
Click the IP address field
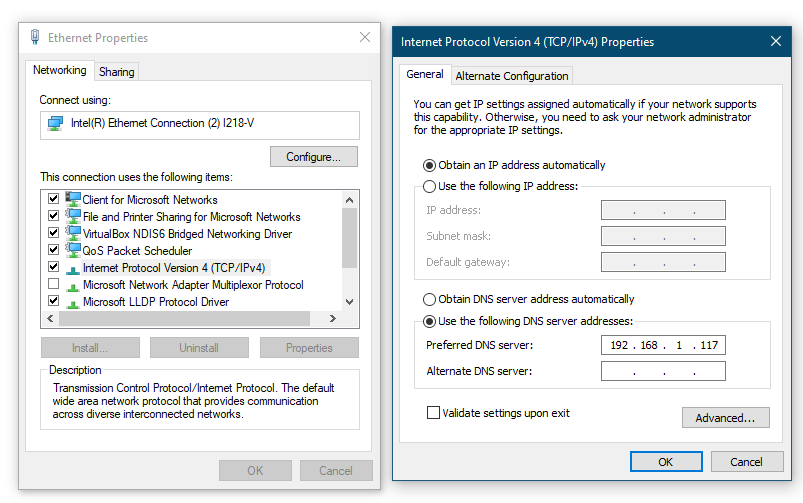[663, 210]
